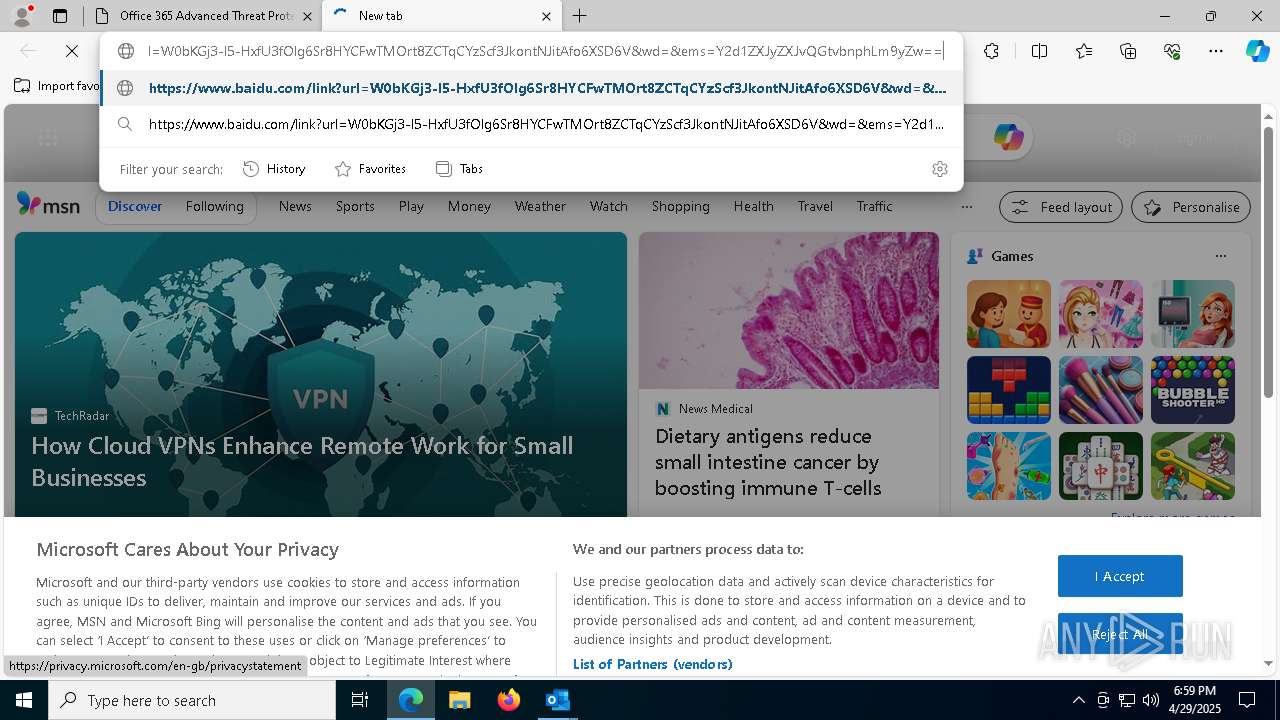Open the Watch menu item
The image size is (1280, 720).
[x=609, y=206]
